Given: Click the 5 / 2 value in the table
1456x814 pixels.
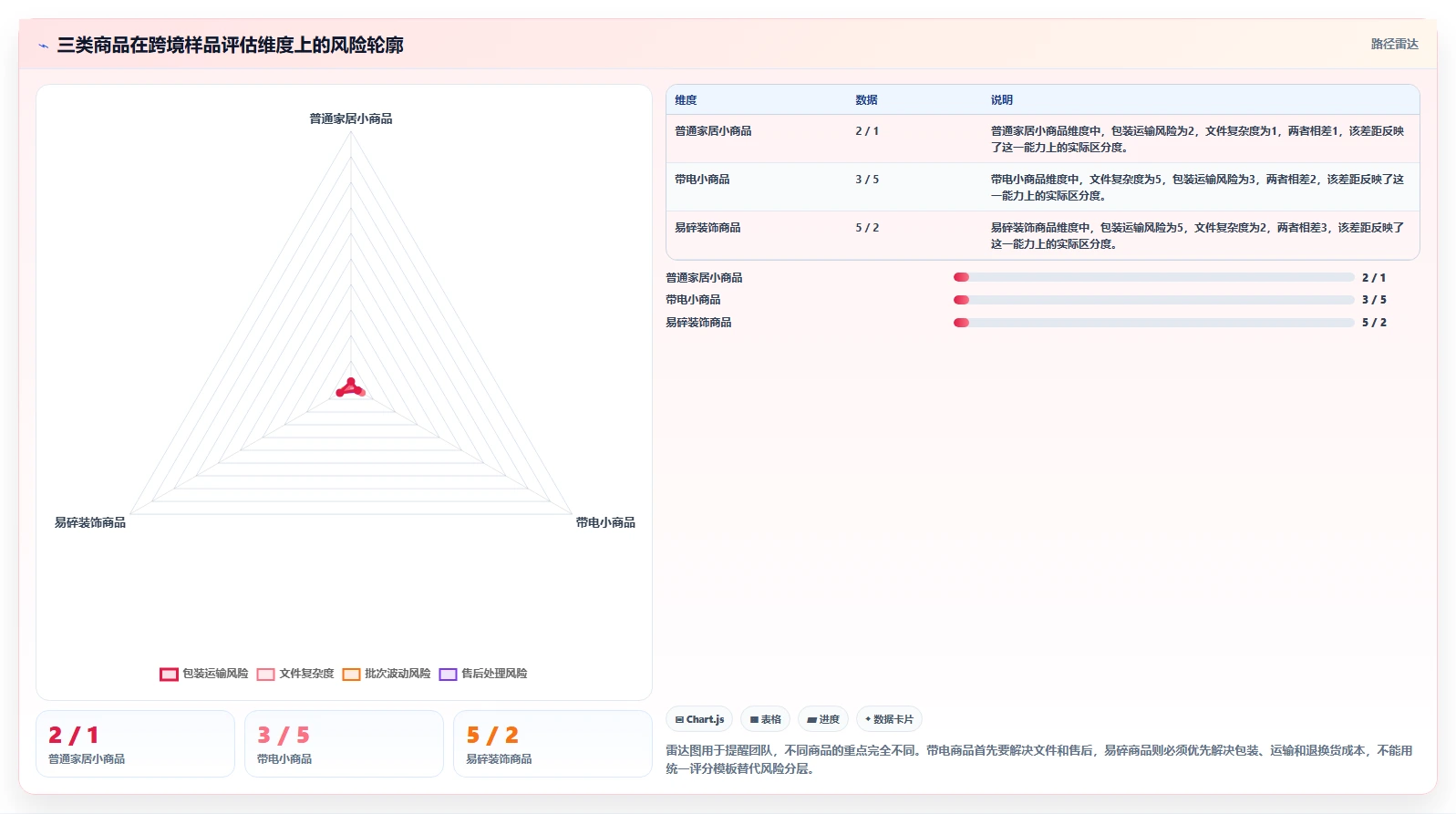Looking at the screenshot, I should pos(867,228).
